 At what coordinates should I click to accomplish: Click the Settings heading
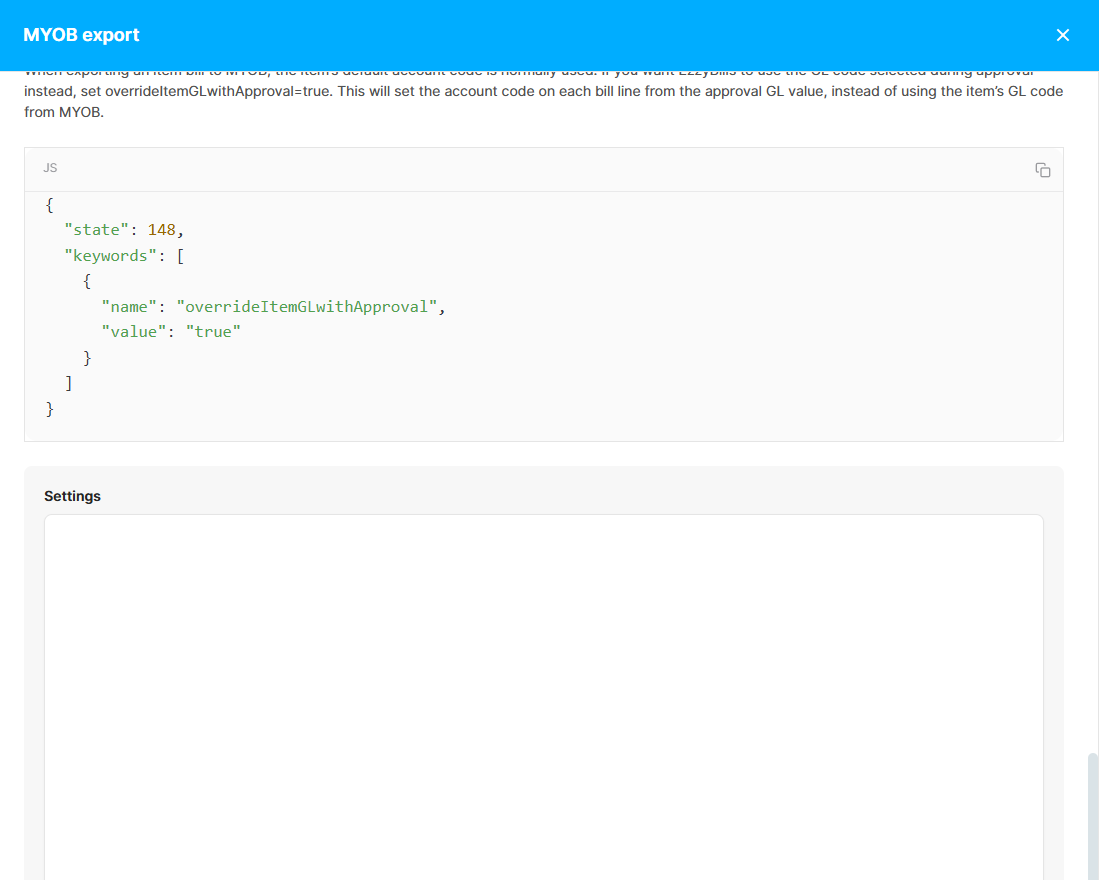click(72, 496)
